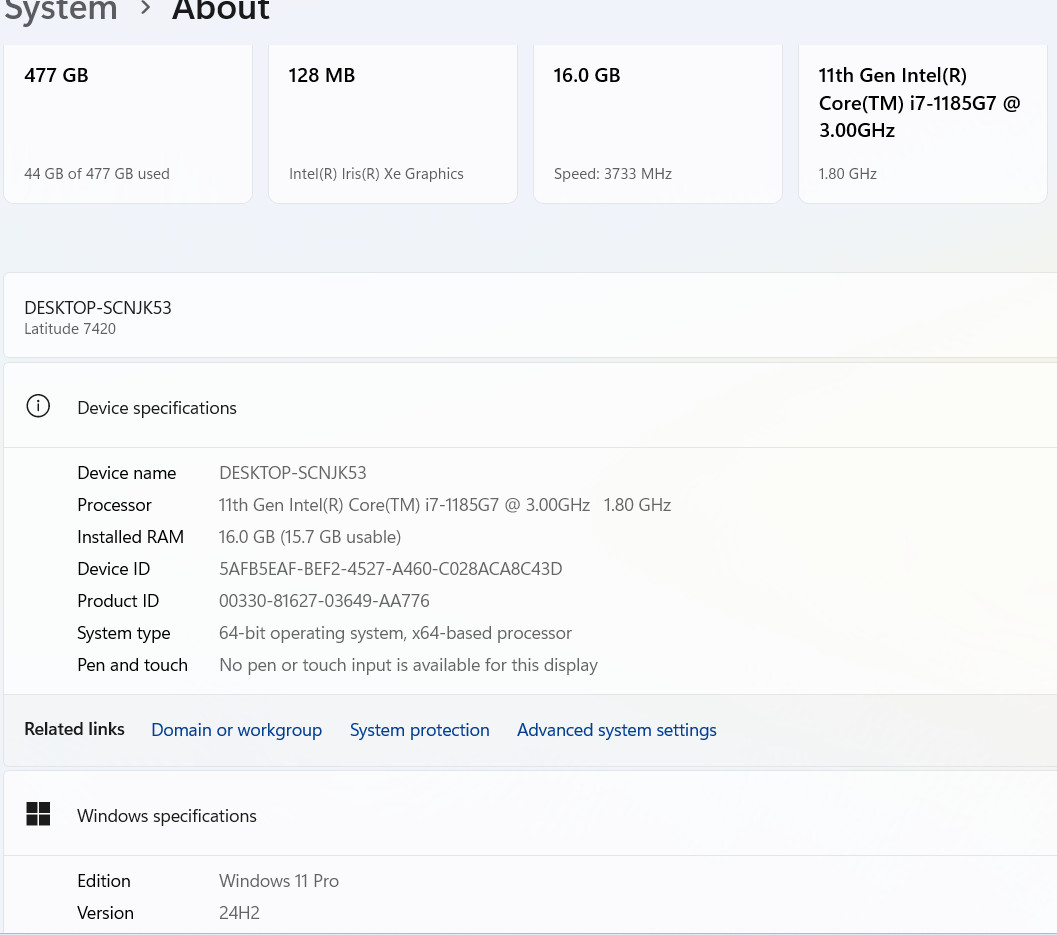Select the About breadcrumb title
This screenshot has height=935, width=1057.
(x=220, y=9)
